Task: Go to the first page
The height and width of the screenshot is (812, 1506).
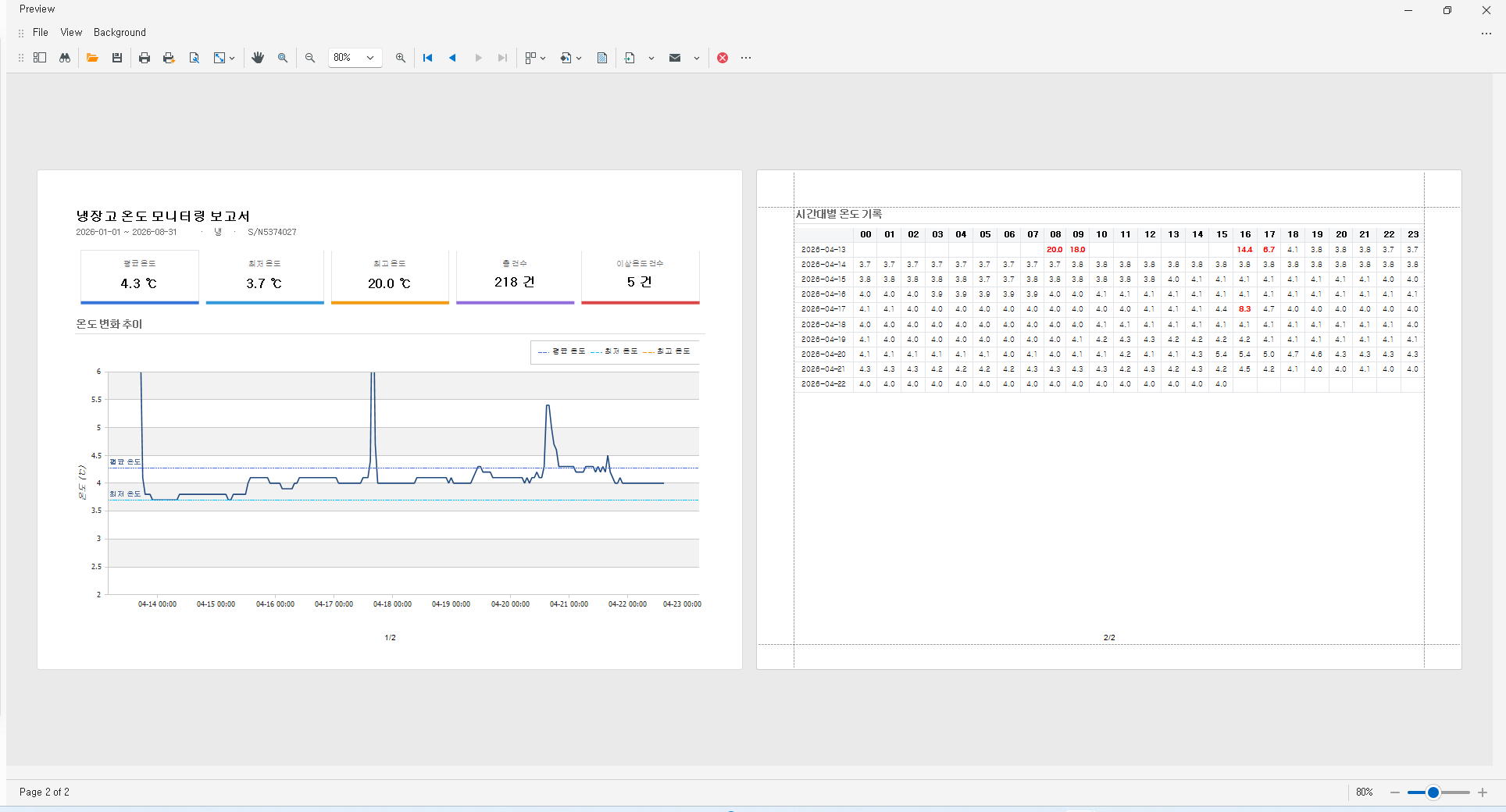Action: 427,58
